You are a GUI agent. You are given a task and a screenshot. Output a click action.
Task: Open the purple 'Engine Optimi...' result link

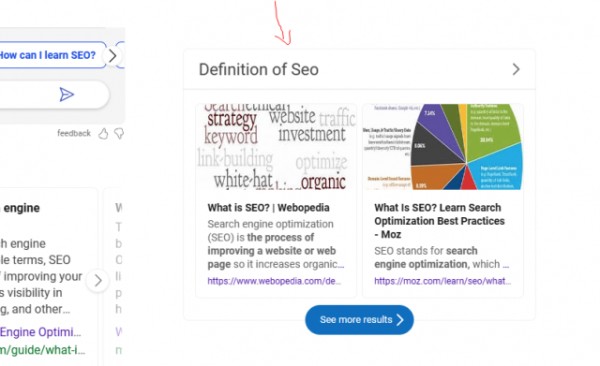pyautogui.click(x=40, y=332)
